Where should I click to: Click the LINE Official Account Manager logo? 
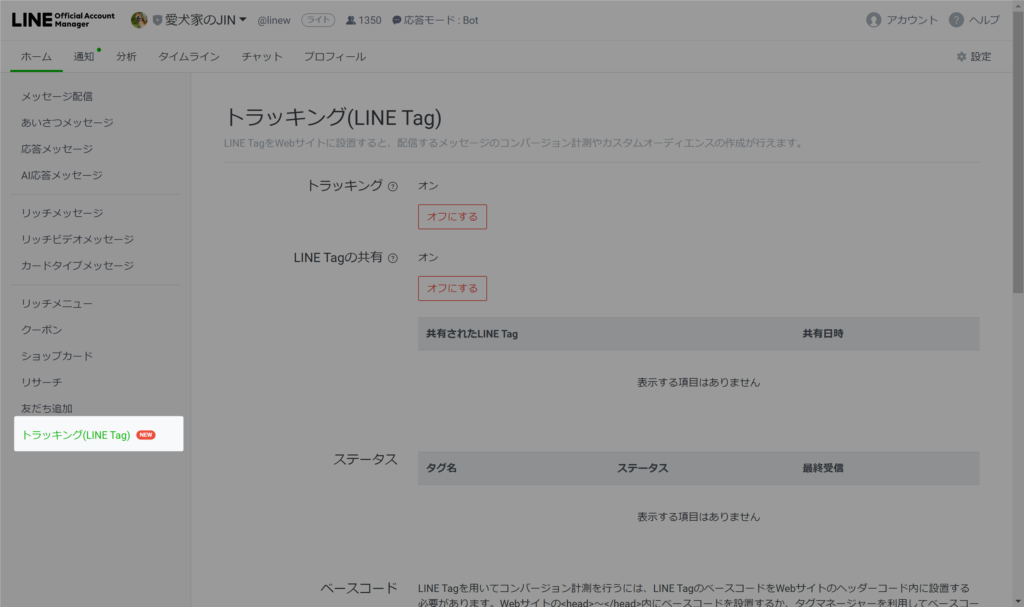click(x=62, y=20)
